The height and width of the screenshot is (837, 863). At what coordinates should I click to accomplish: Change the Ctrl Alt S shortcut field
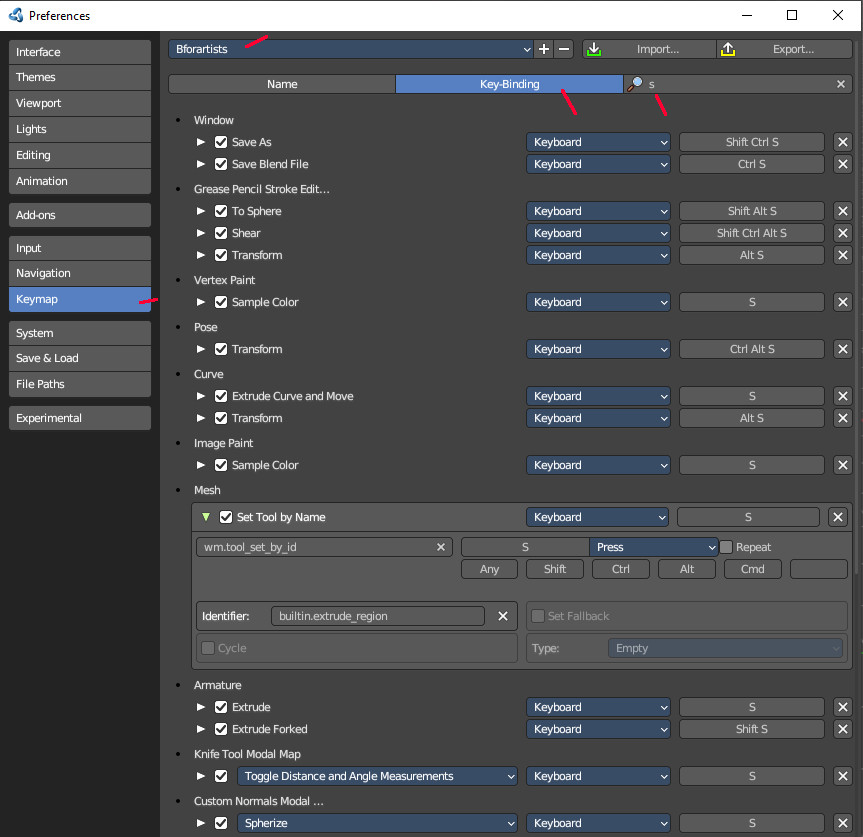[x=752, y=349]
